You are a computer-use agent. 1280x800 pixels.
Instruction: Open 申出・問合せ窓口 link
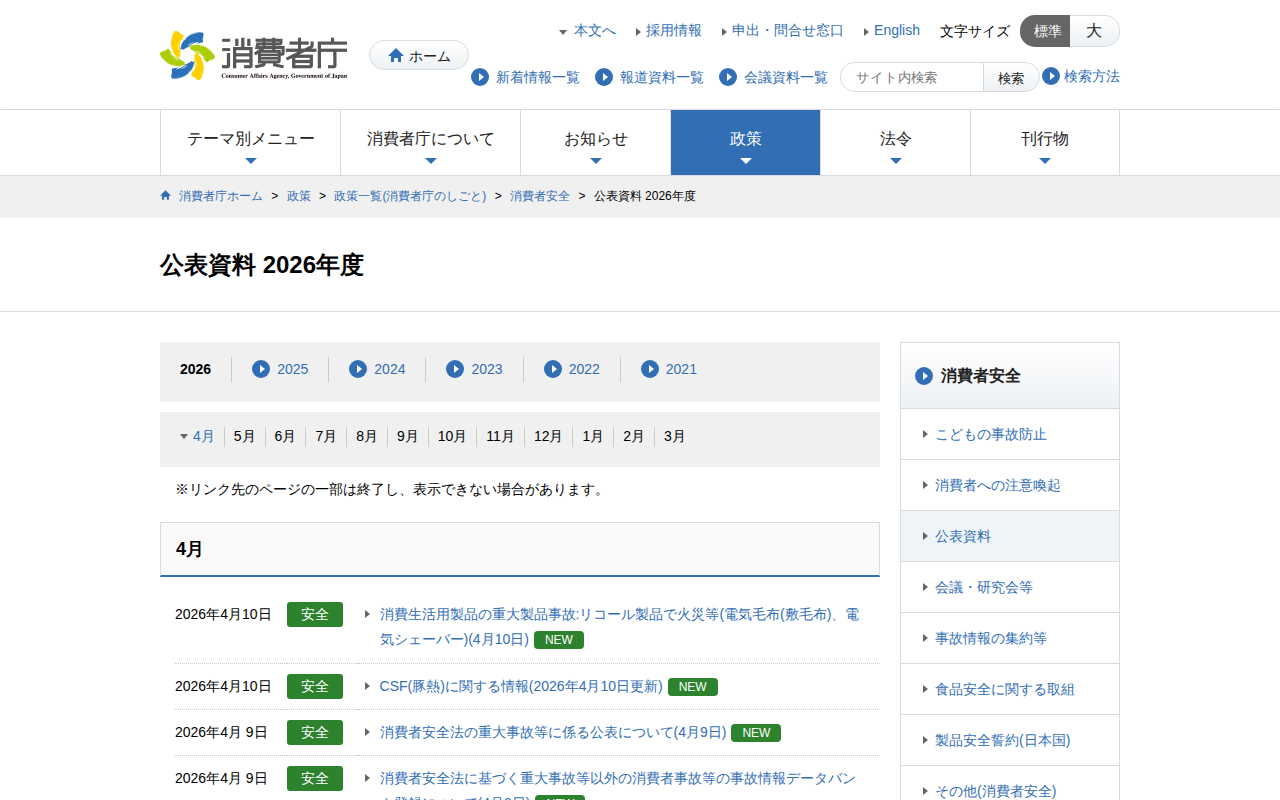coord(788,31)
